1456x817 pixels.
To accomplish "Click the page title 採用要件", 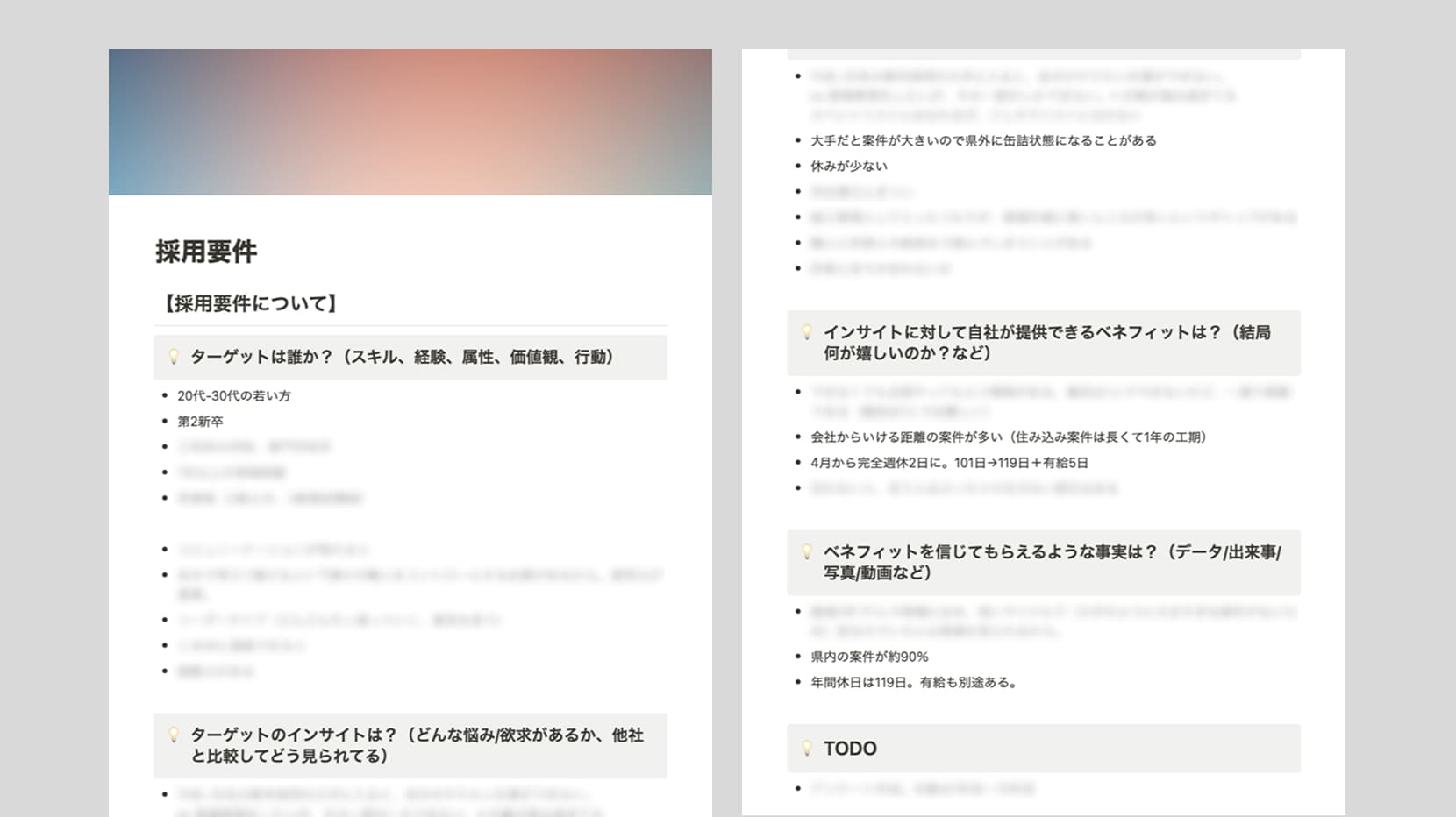I will (x=206, y=252).
